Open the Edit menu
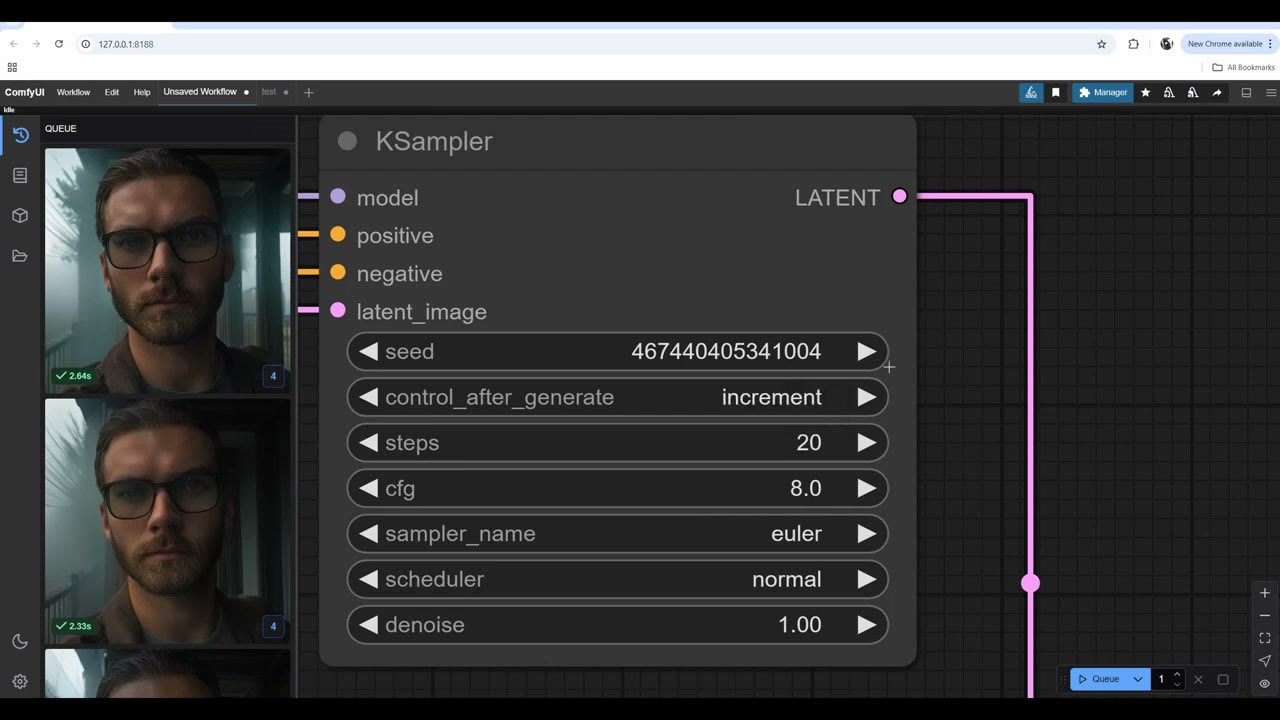Screen dimensions: 1280x720 (112, 92)
